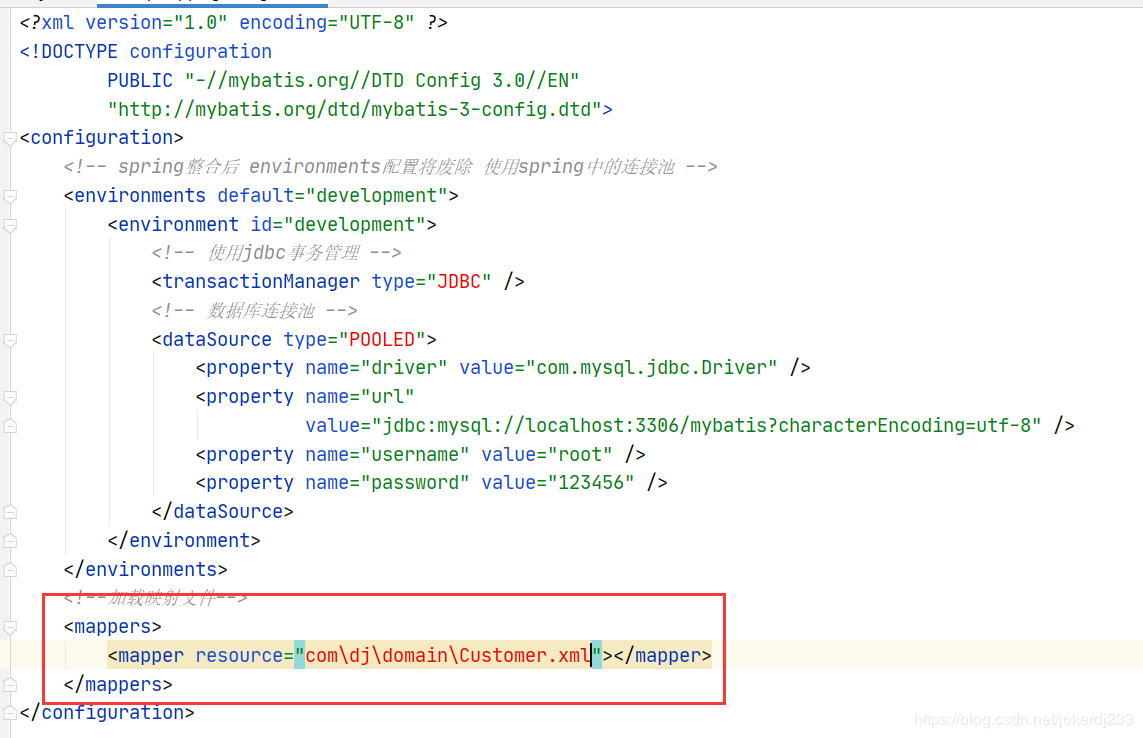Click the </configuration> closing tag text
The height and width of the screenshot is (738, 1143).
(107, 712)
